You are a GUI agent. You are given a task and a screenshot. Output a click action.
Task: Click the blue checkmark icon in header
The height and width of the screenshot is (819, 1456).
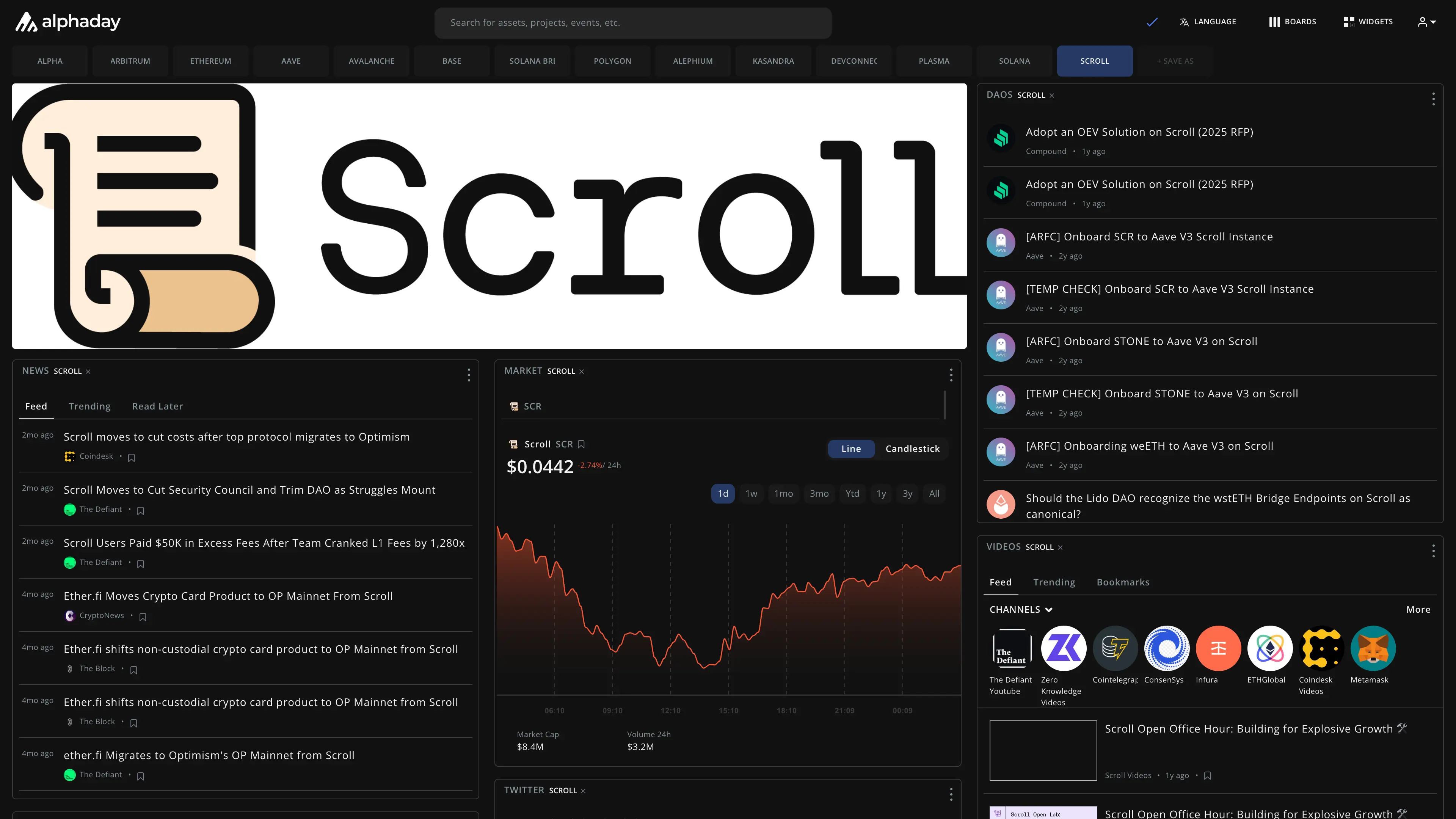click(x=1152, y=22)
